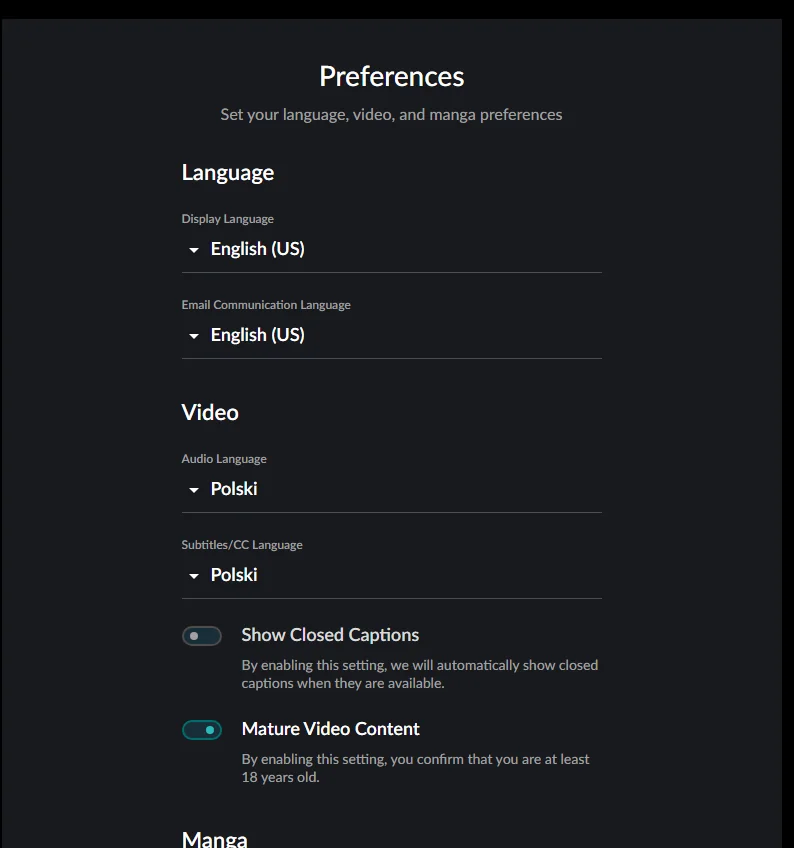Select the Manga section heading
The height and width of the screenshot is (848, 794).
pyautogui.click(x=214, y=838)
